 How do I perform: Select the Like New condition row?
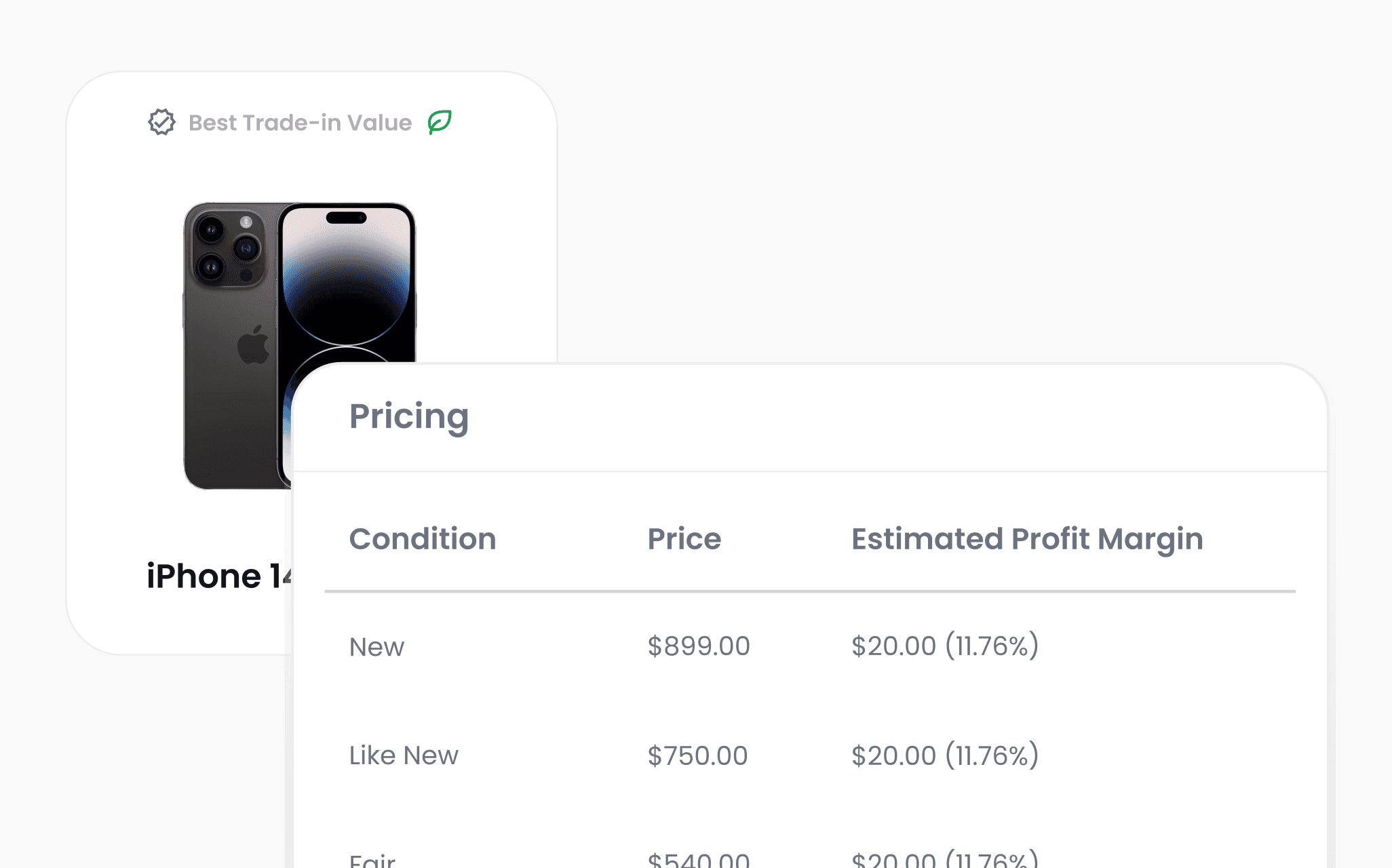810,755
